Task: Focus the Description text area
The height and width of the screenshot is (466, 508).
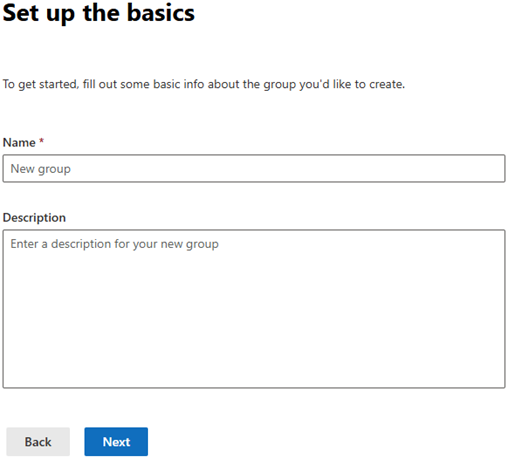Action: (x=254, y=309)
